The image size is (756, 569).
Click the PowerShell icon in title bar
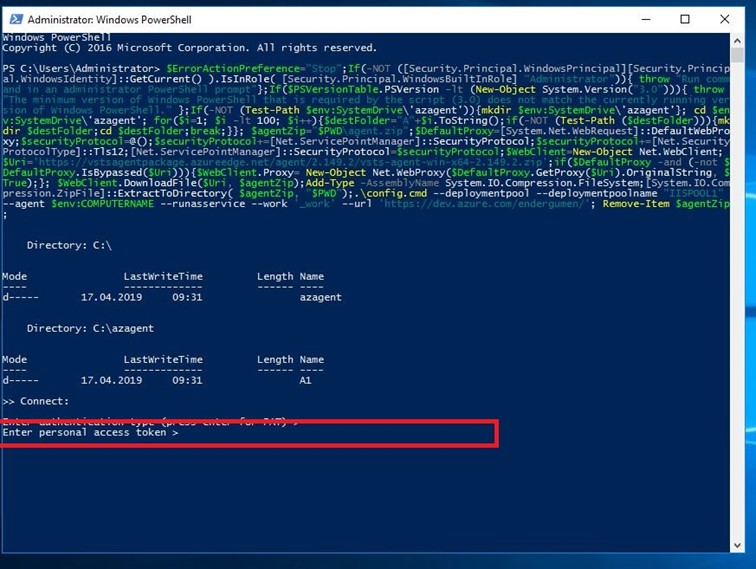click(x=14, y=19)
